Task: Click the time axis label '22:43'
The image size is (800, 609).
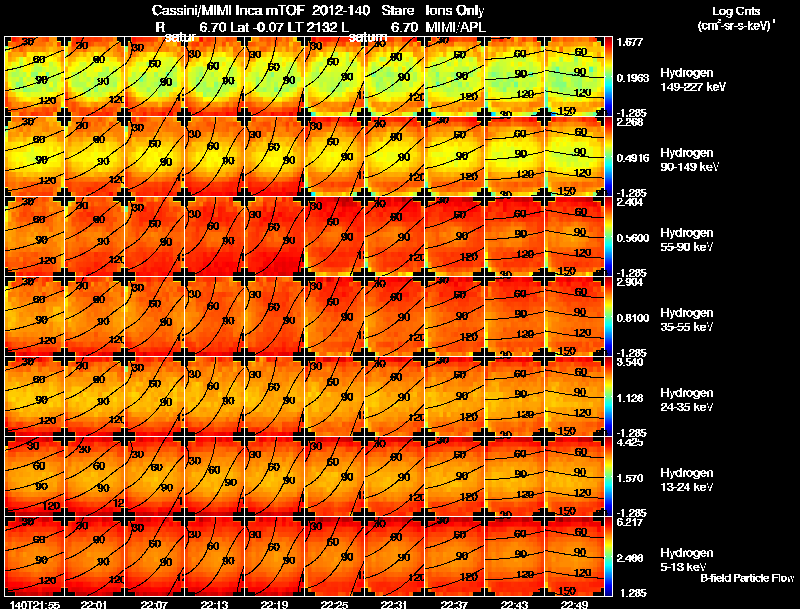Action: (x=514, y=604)
